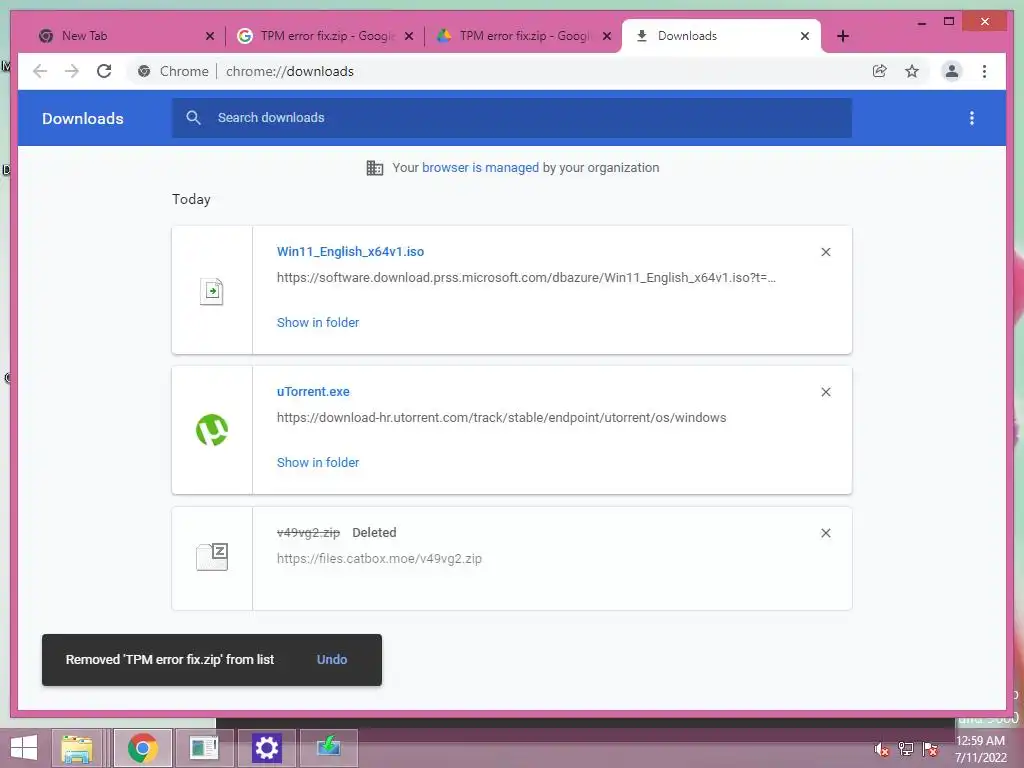The image size is (1024, 768).
Task: Close the Google Drive TPM error fix.zip tab
Action: [607, 36]
